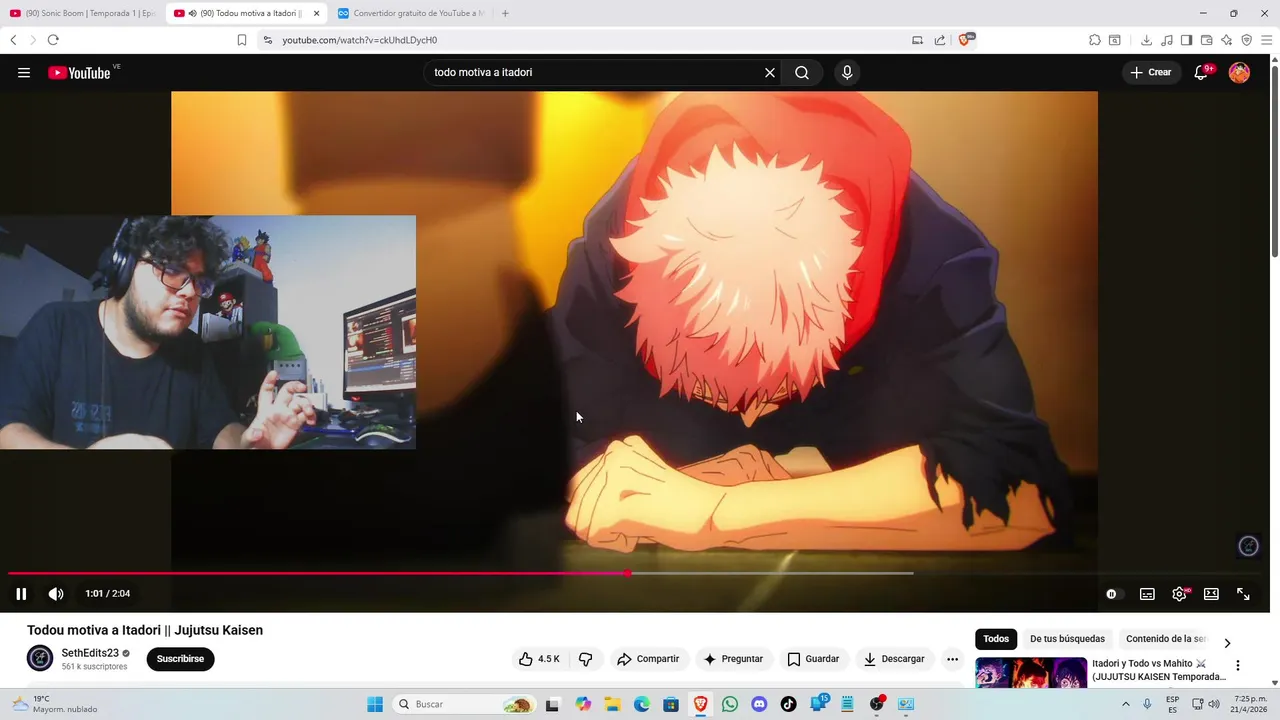1280x720 pixels.
Task: Open the YouTube guide hamburger menu
Action: 24,73
